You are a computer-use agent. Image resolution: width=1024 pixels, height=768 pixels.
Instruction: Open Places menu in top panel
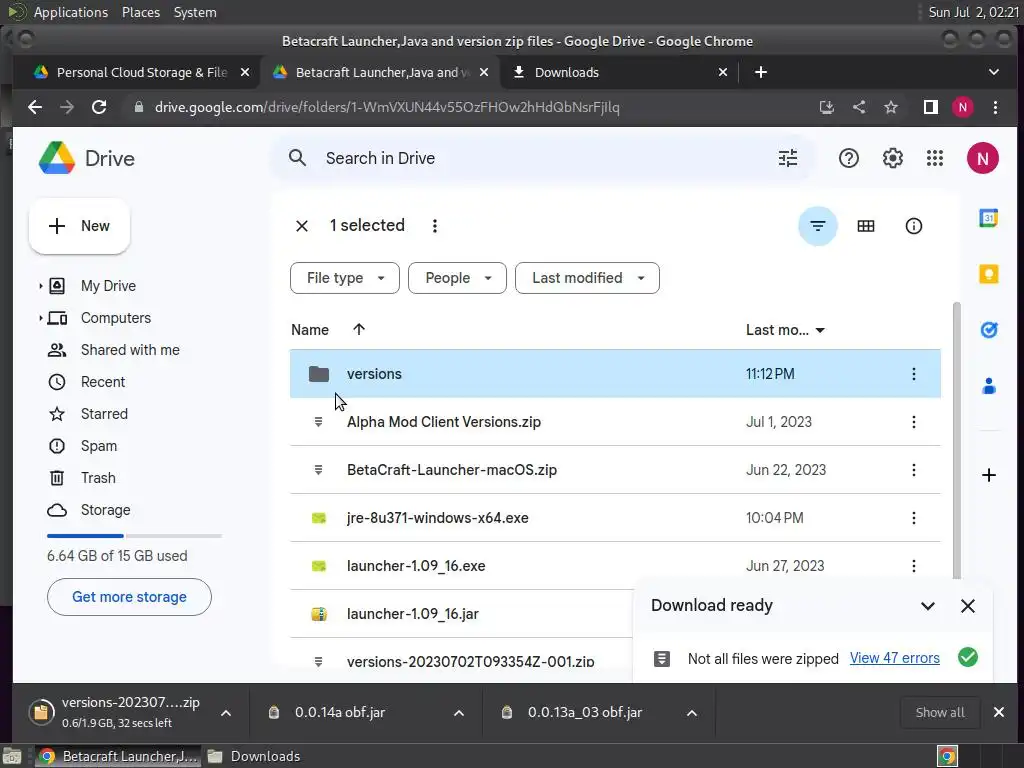pyautogui.click(x=140, y=12)
